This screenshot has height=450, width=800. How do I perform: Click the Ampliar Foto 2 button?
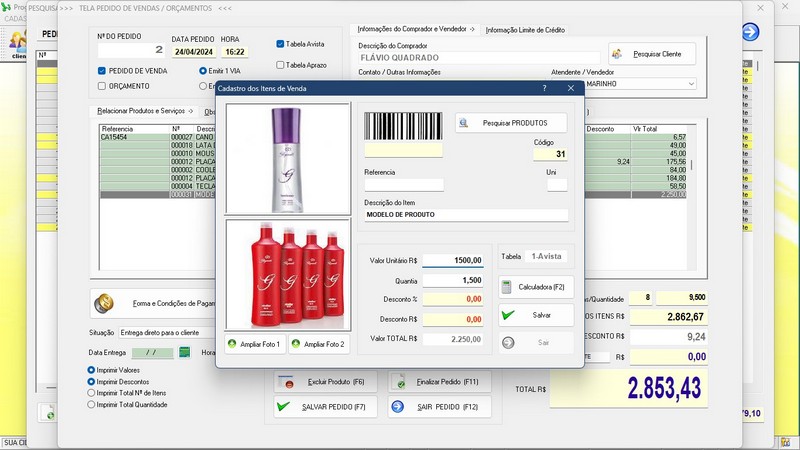(x=319, y=344)
